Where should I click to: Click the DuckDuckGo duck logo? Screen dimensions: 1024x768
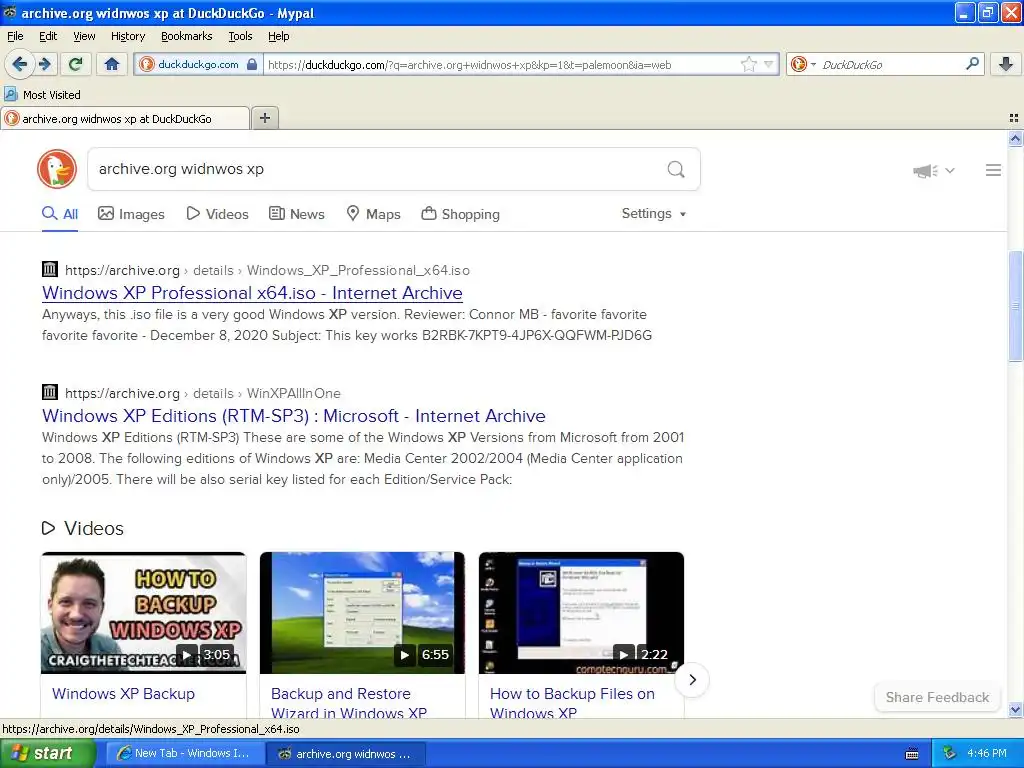57,169
